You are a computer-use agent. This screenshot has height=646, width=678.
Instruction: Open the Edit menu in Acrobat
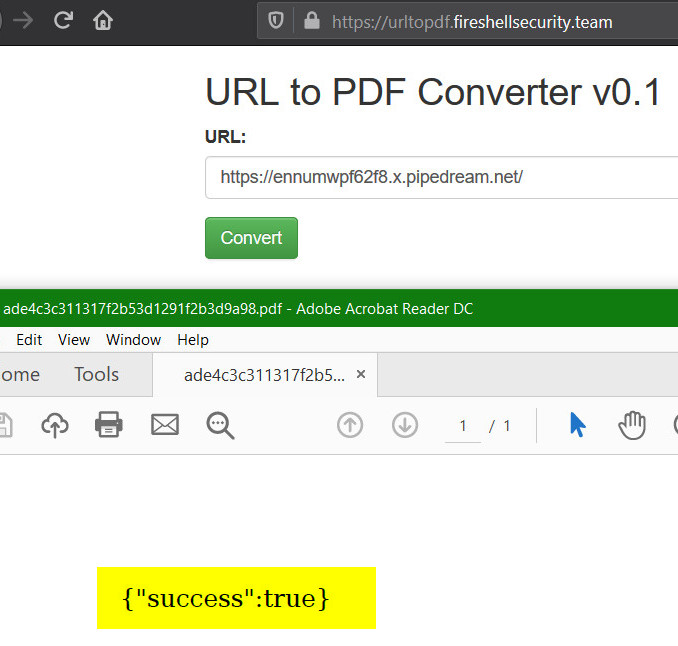(29, 340)
